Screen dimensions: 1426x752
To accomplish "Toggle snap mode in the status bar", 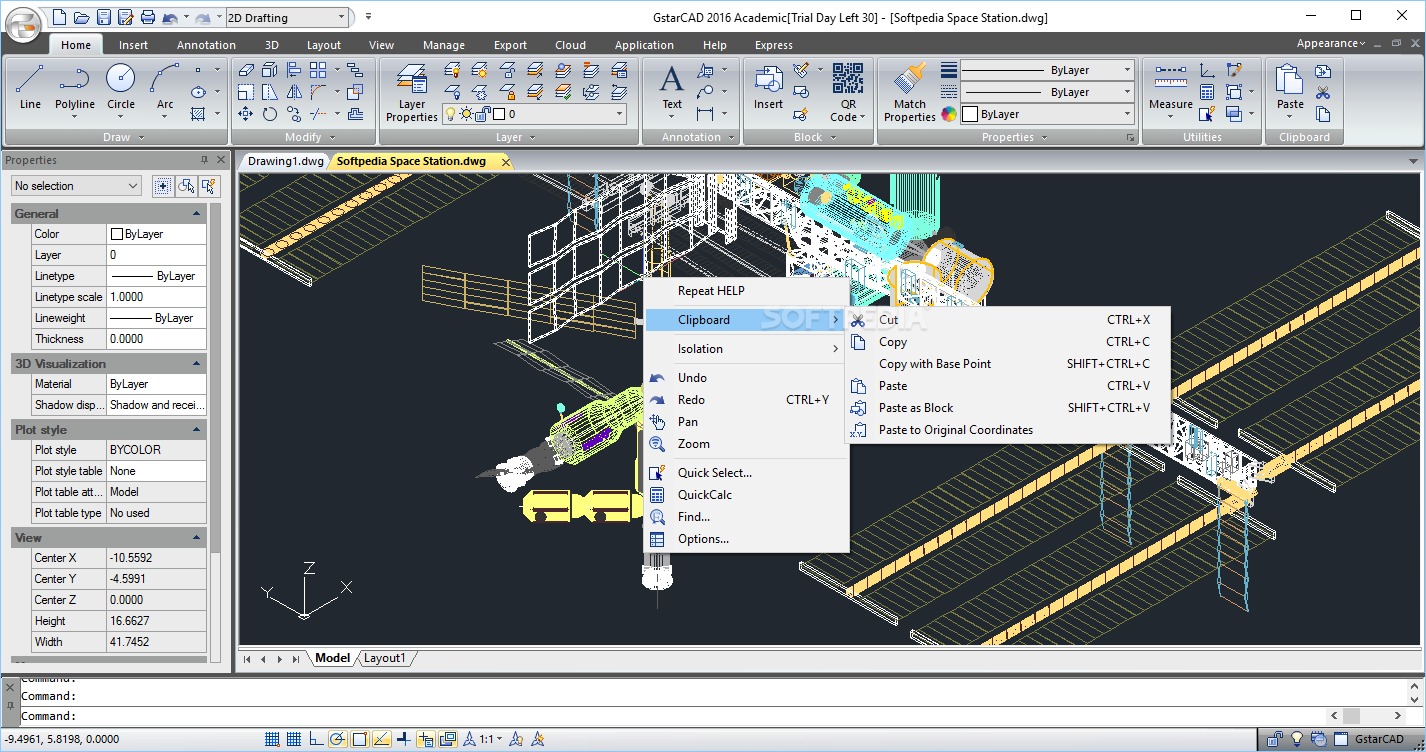I will pyautogui.click(x=271, y=740).
